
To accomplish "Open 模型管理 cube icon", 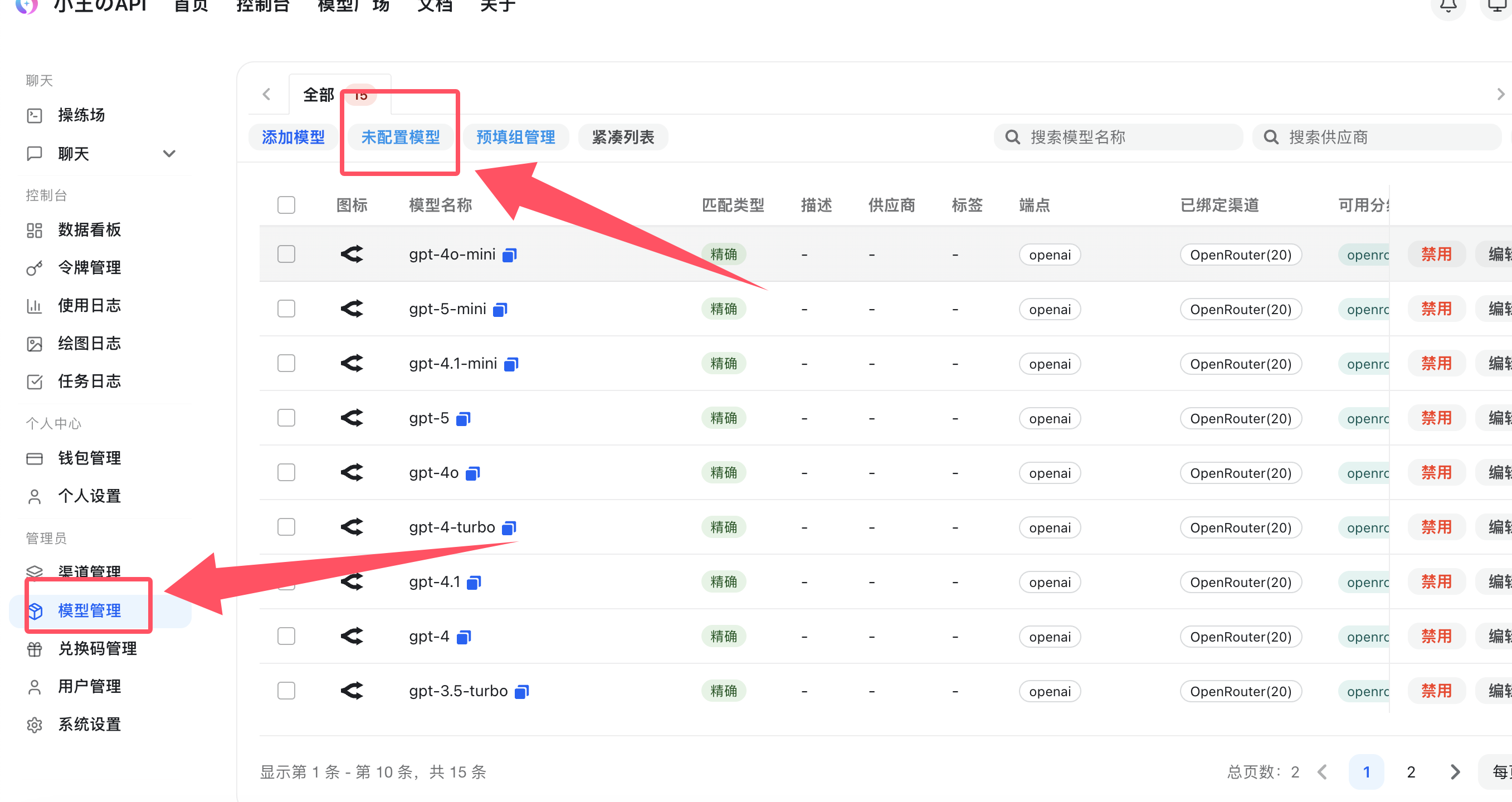I will tap(35, 611).
